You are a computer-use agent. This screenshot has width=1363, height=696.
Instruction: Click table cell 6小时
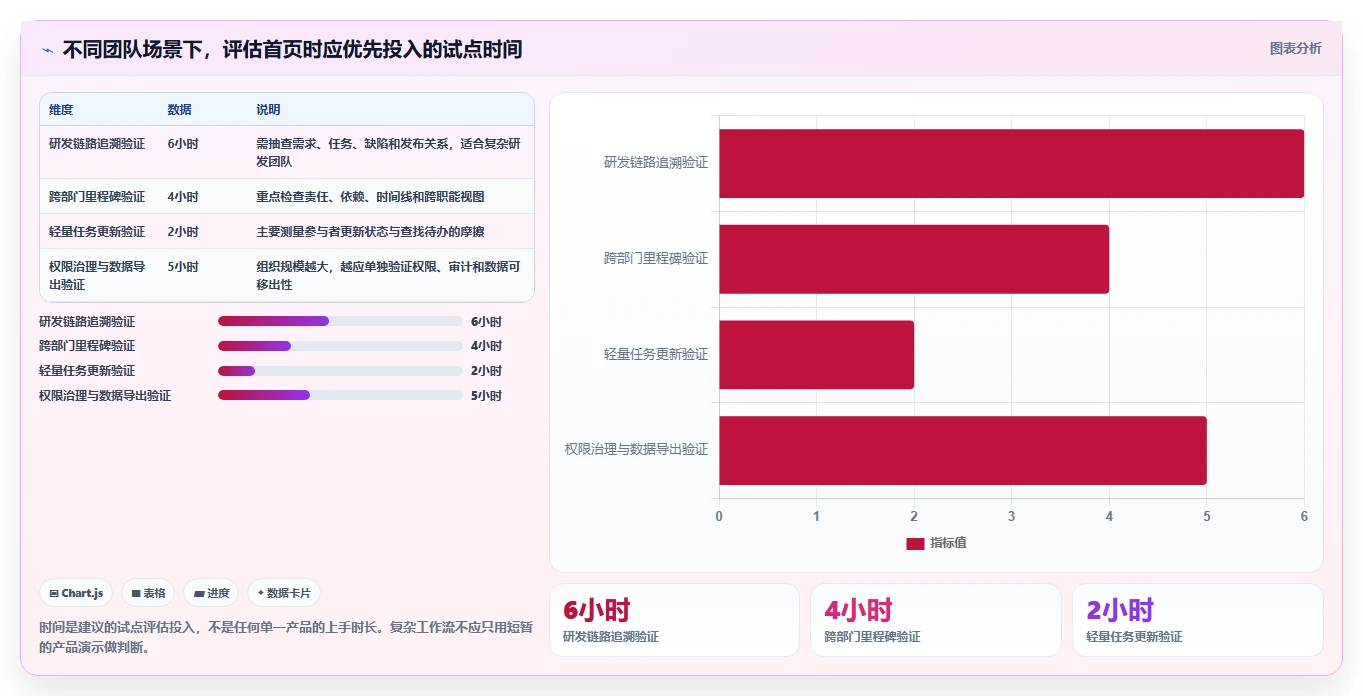183,144
